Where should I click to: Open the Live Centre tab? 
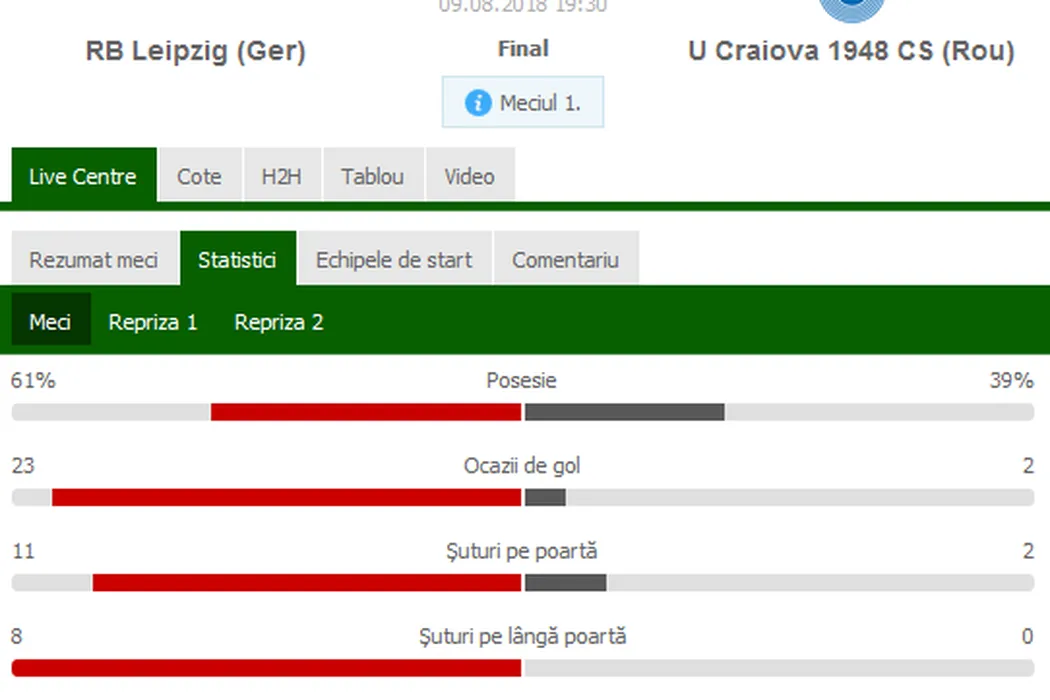tap(83, 176)
